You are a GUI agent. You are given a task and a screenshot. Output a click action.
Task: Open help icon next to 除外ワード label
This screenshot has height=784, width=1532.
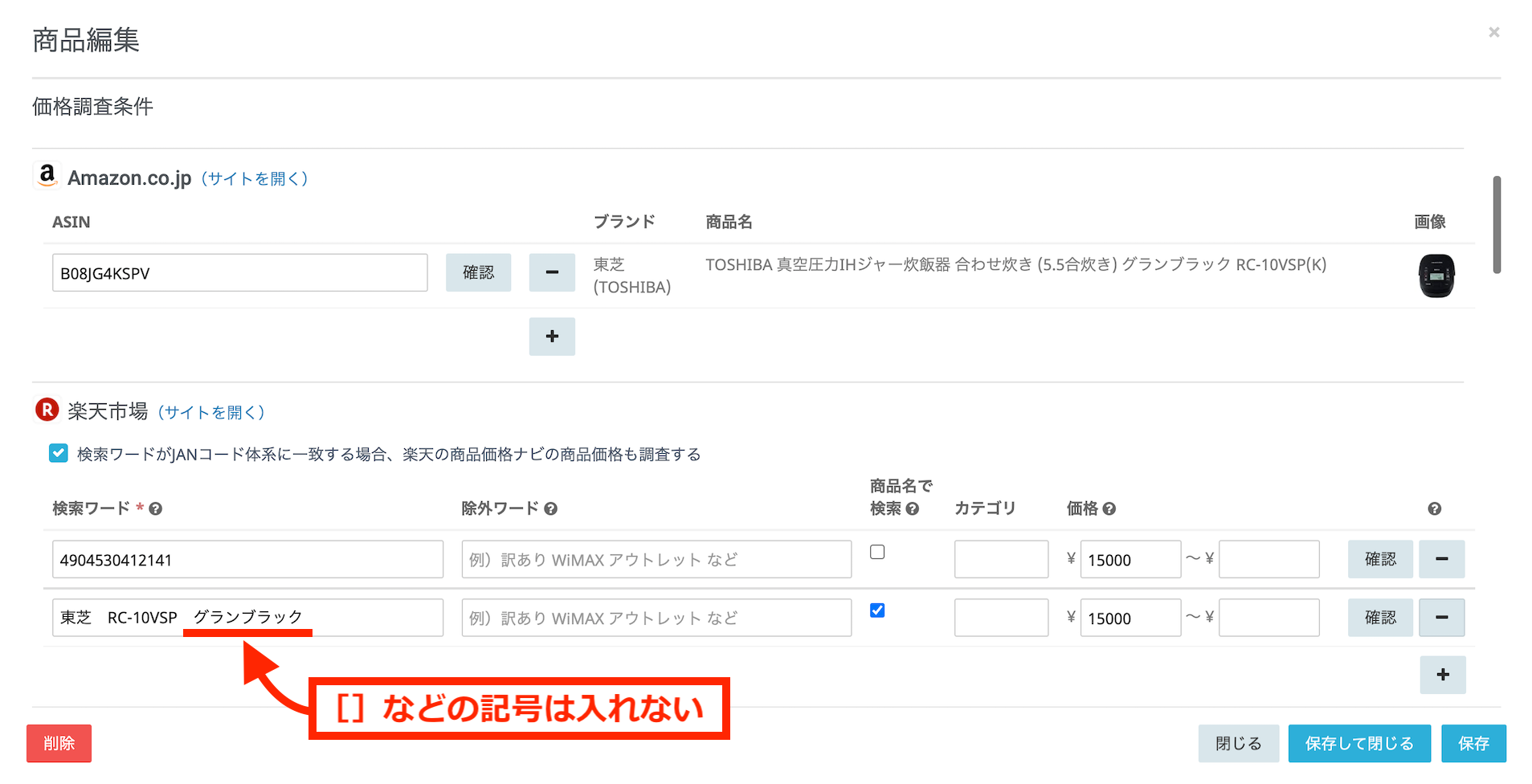pos(550,508)
